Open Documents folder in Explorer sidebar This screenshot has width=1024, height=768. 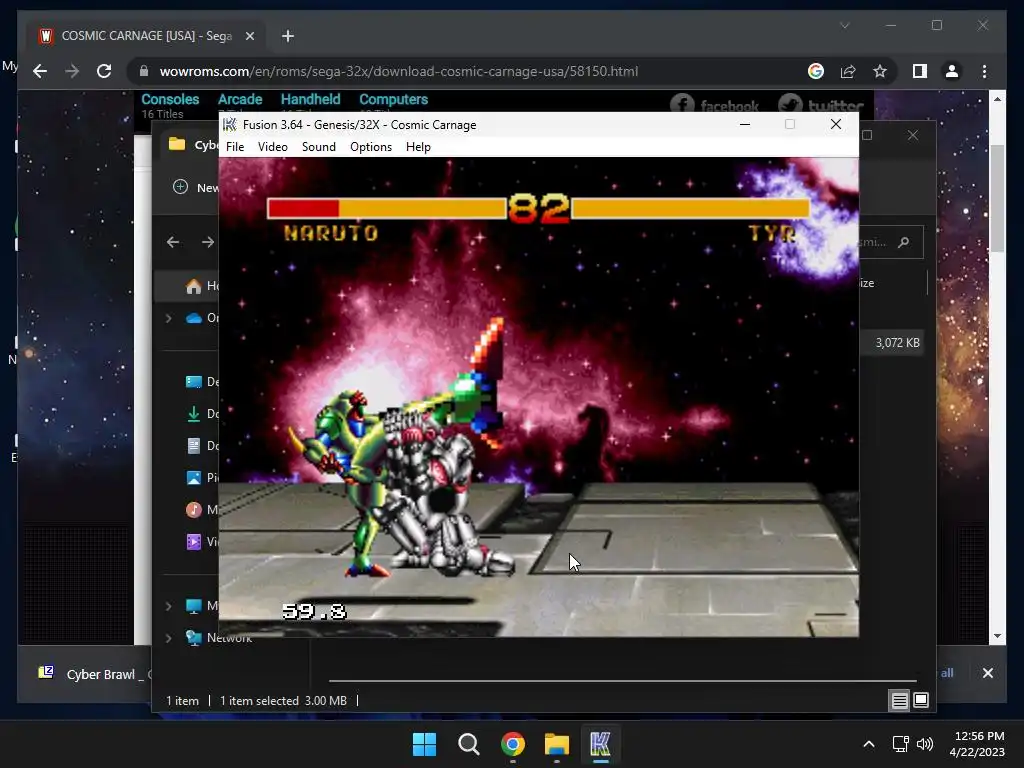201,446
